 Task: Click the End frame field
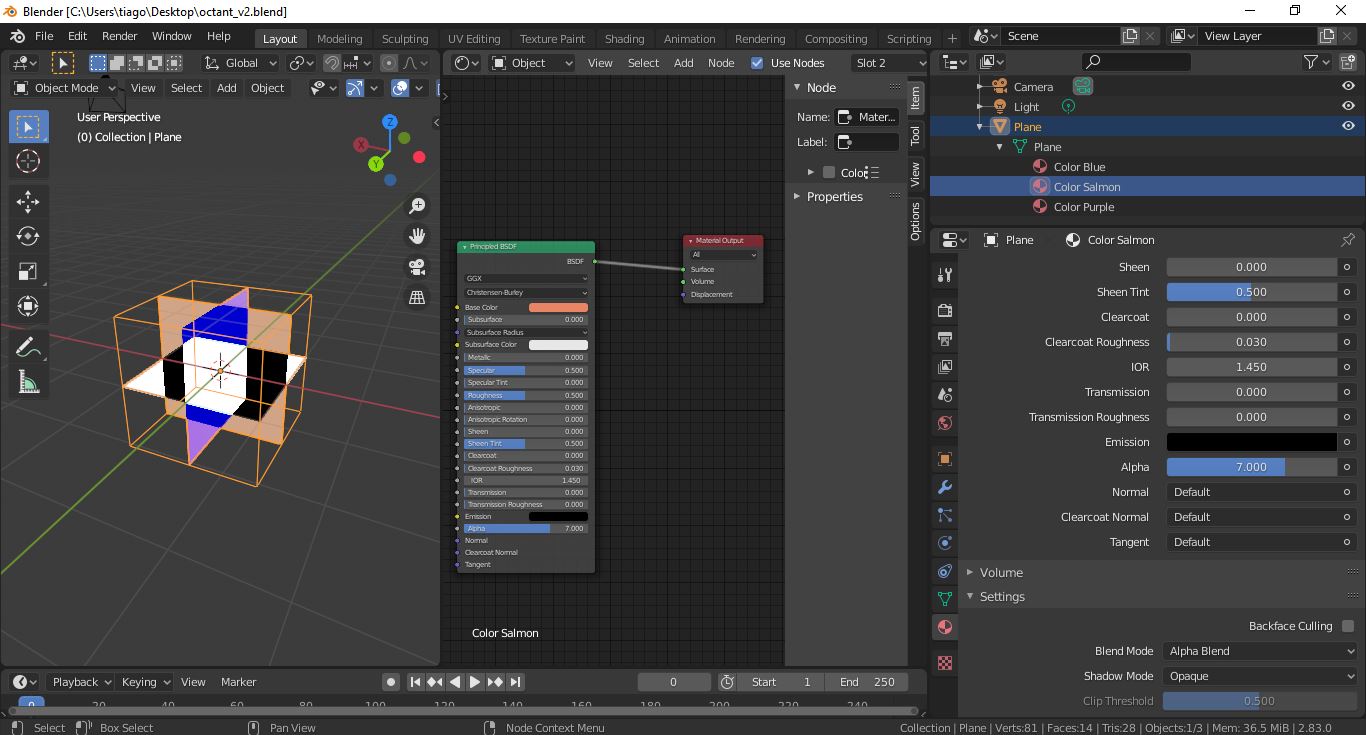pos(867,682)
